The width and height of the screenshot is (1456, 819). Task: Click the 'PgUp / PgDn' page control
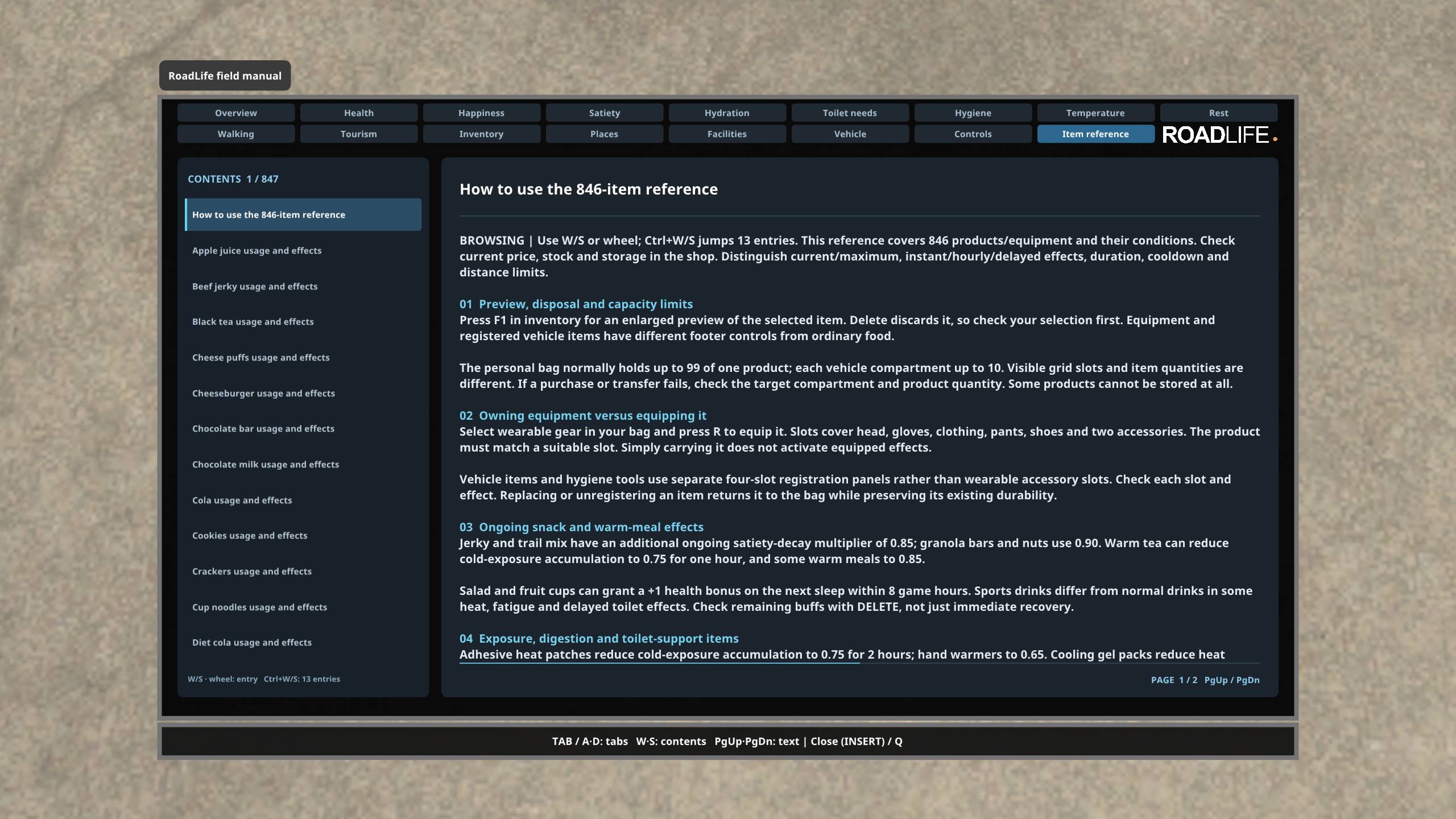pos(1232,680)
